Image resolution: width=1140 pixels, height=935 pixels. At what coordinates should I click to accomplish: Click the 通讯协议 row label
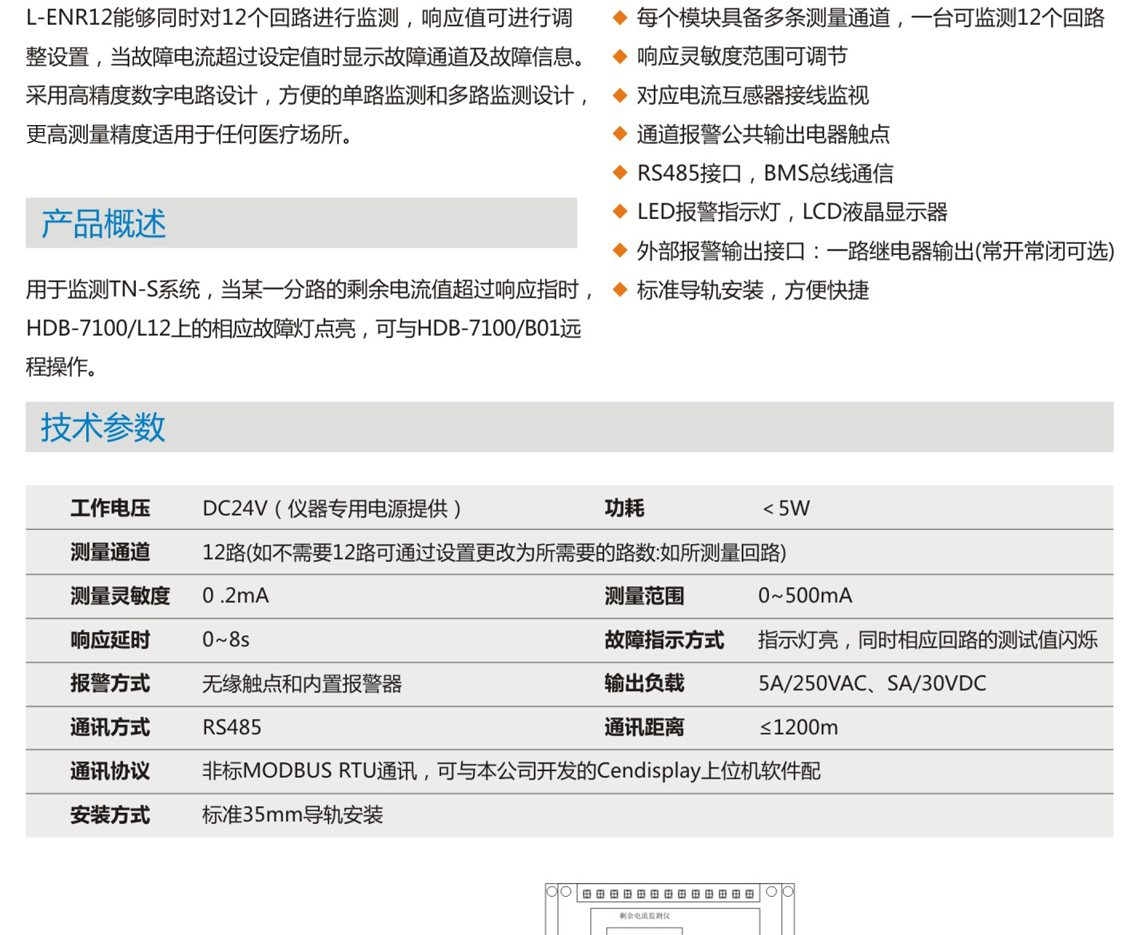pyautogui.click(x=110, y=772)
